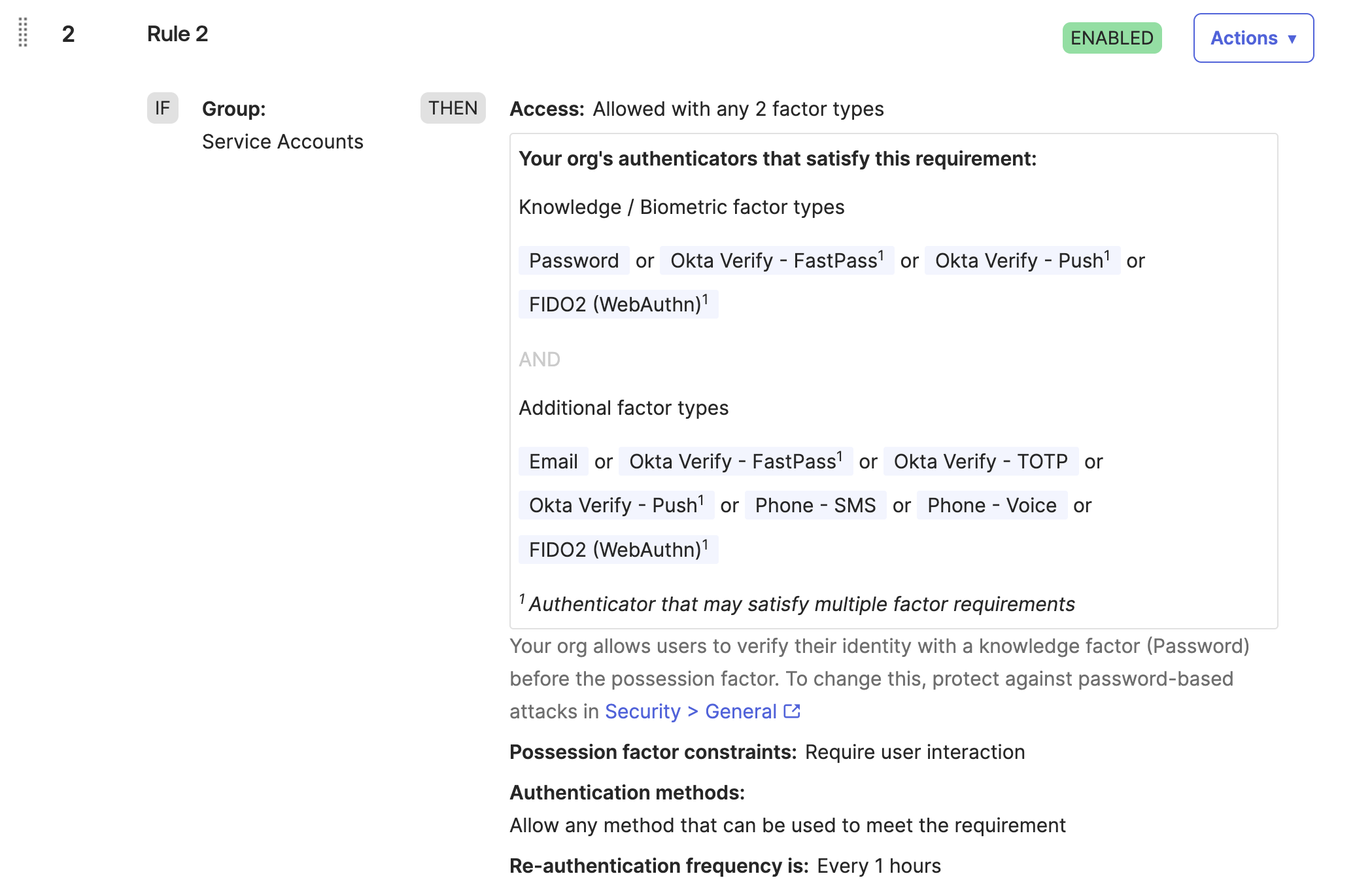Screen dimensions: 1372x895
Task: Select the Password authenticator chip
Action: 574,260
